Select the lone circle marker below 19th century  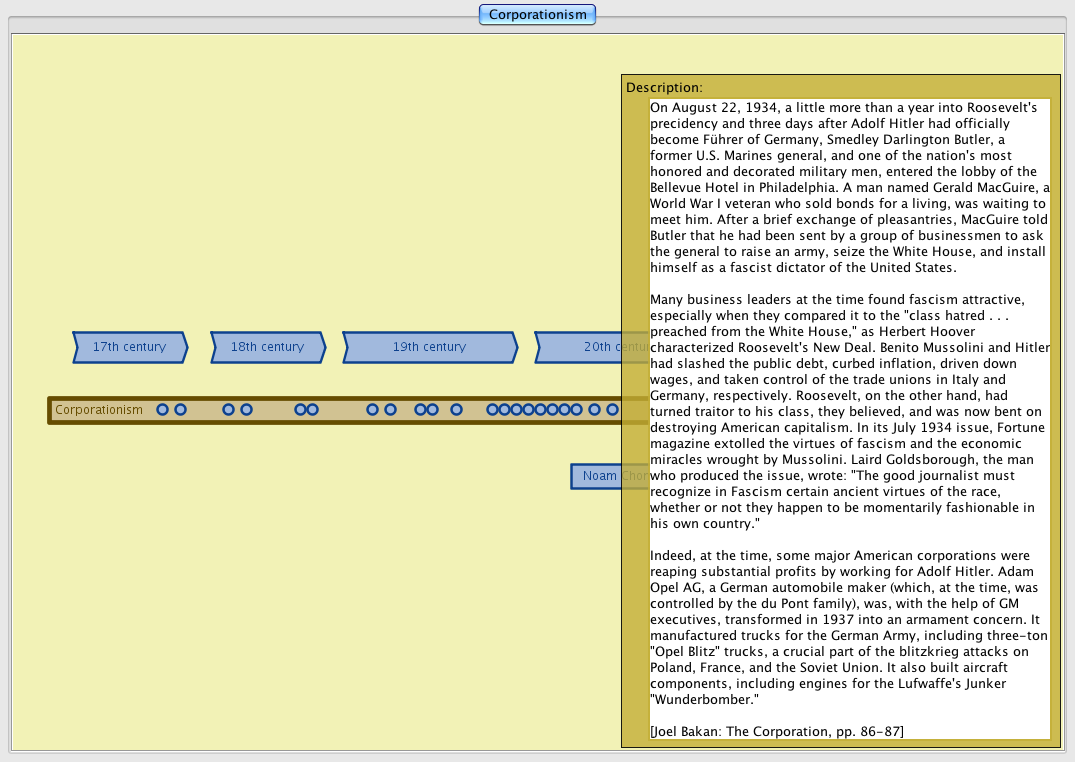click(x=456, y=410)
